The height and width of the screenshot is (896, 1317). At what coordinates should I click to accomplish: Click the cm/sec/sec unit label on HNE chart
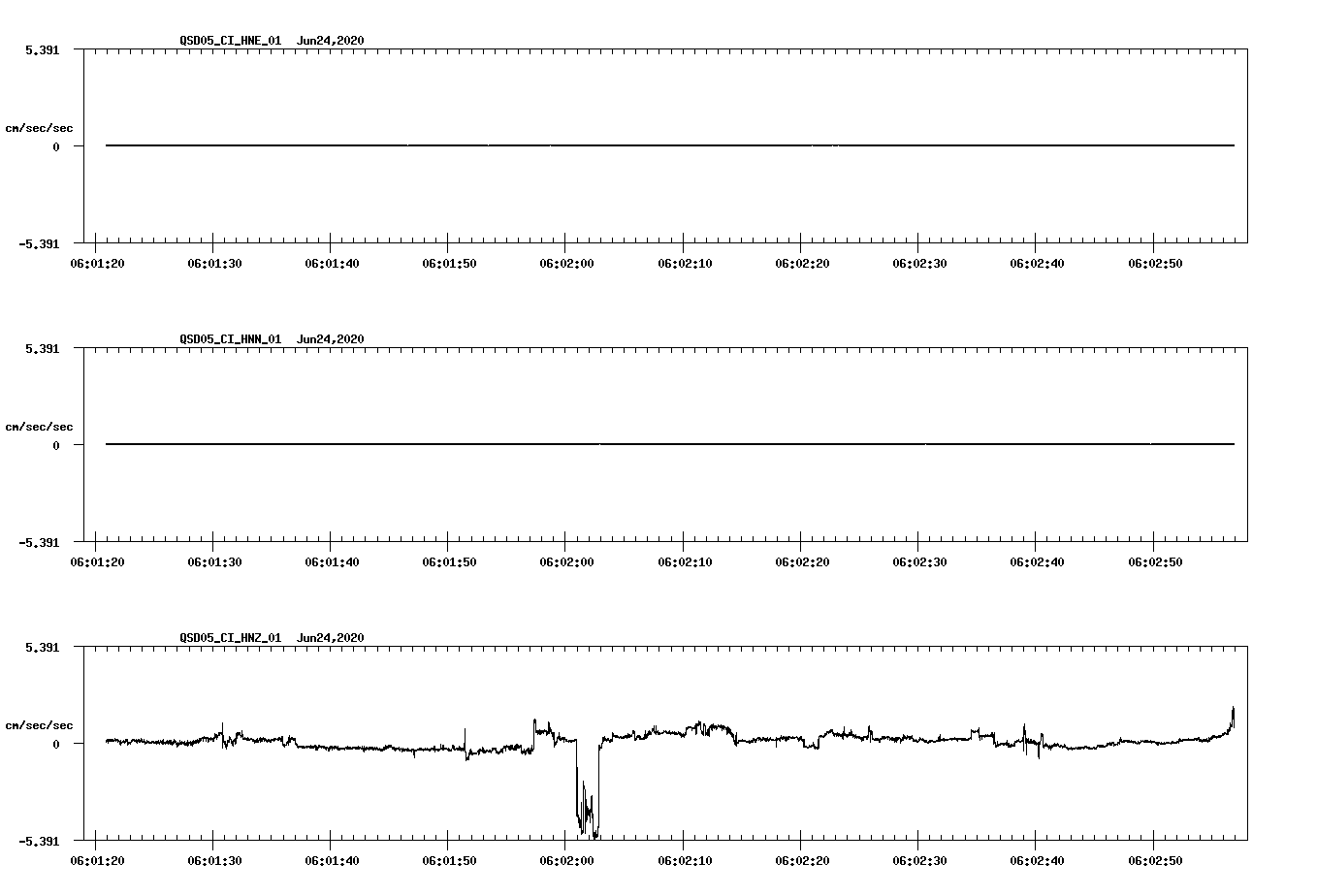[40, 128]
